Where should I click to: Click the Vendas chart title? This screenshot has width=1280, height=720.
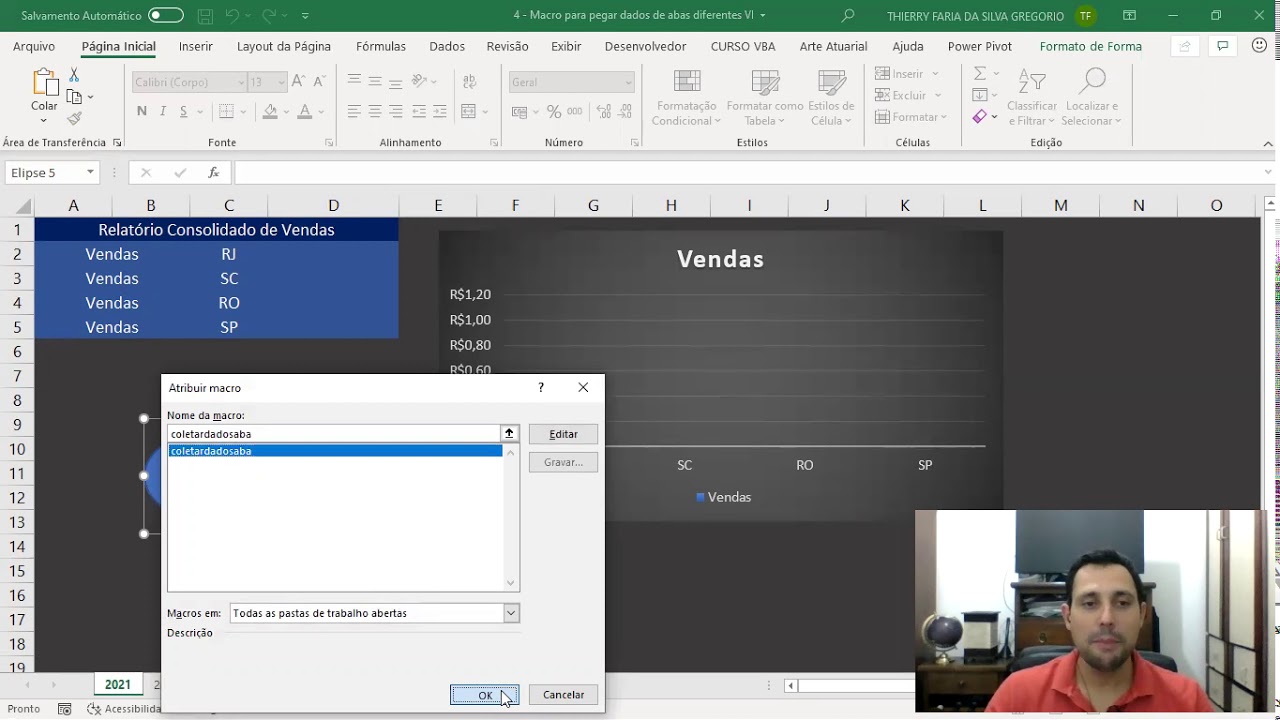[x=720, y=259]
